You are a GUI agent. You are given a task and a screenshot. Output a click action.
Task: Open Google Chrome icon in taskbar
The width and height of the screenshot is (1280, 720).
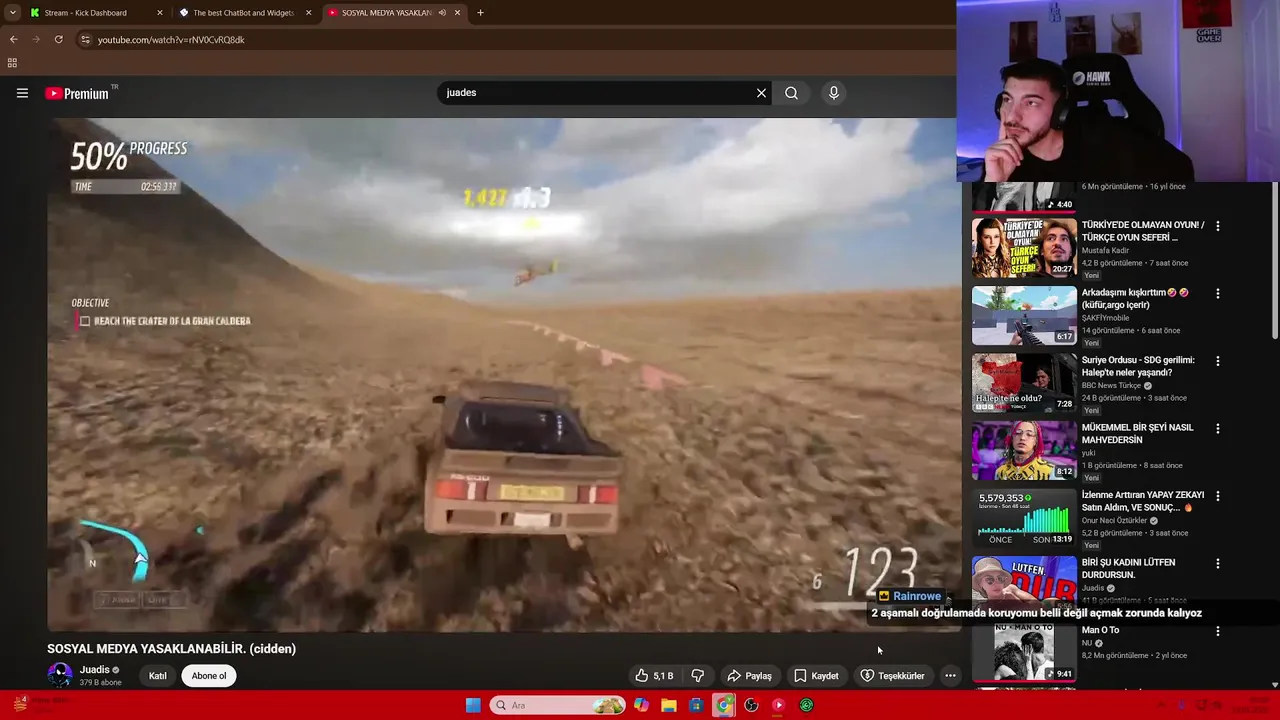(724, 705)
